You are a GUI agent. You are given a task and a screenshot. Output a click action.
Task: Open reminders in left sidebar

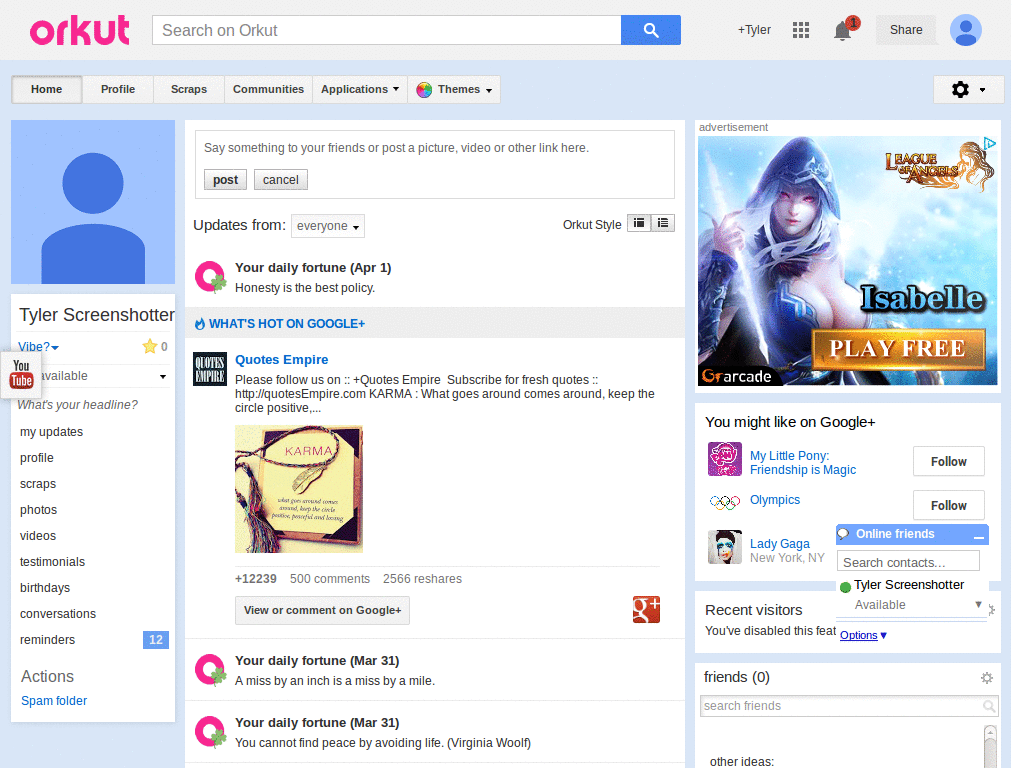[x=47, y=640]
